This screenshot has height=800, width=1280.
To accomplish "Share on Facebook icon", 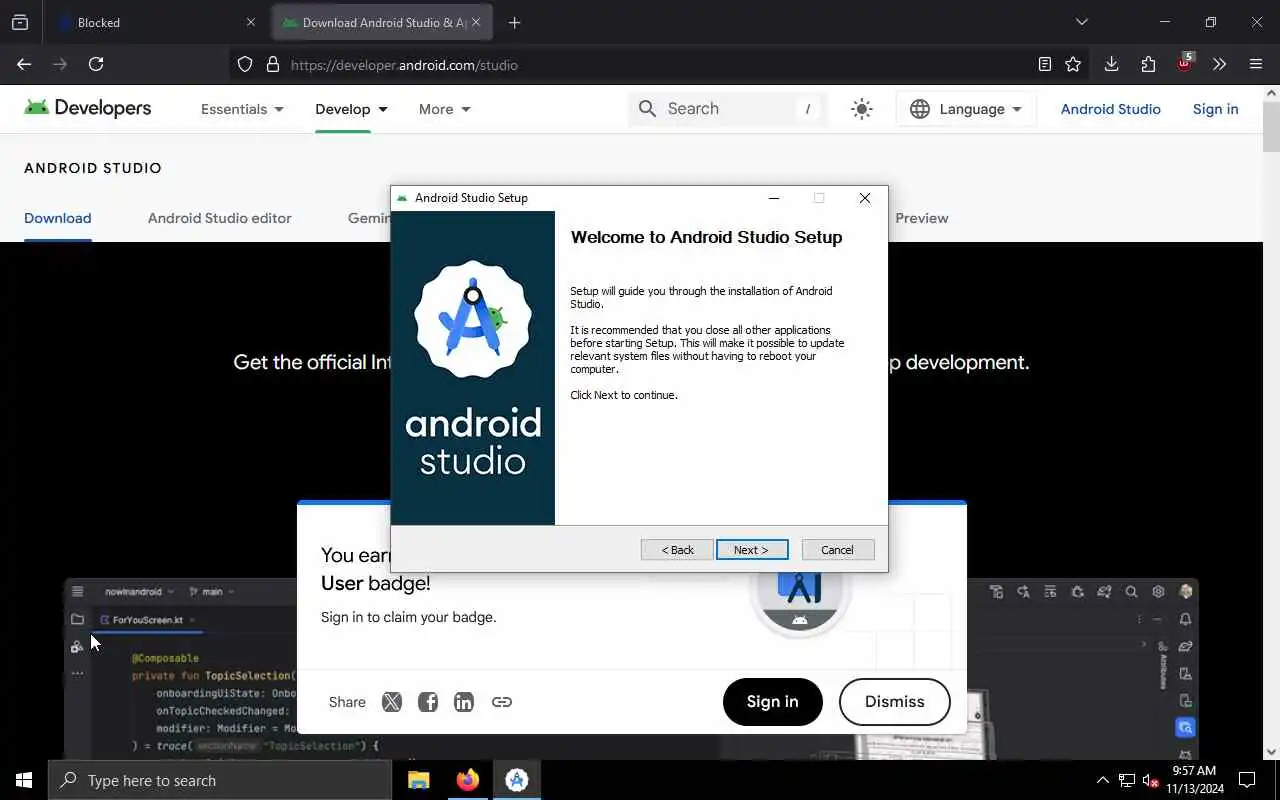I will pyautogui.click(x=428, y=702).
